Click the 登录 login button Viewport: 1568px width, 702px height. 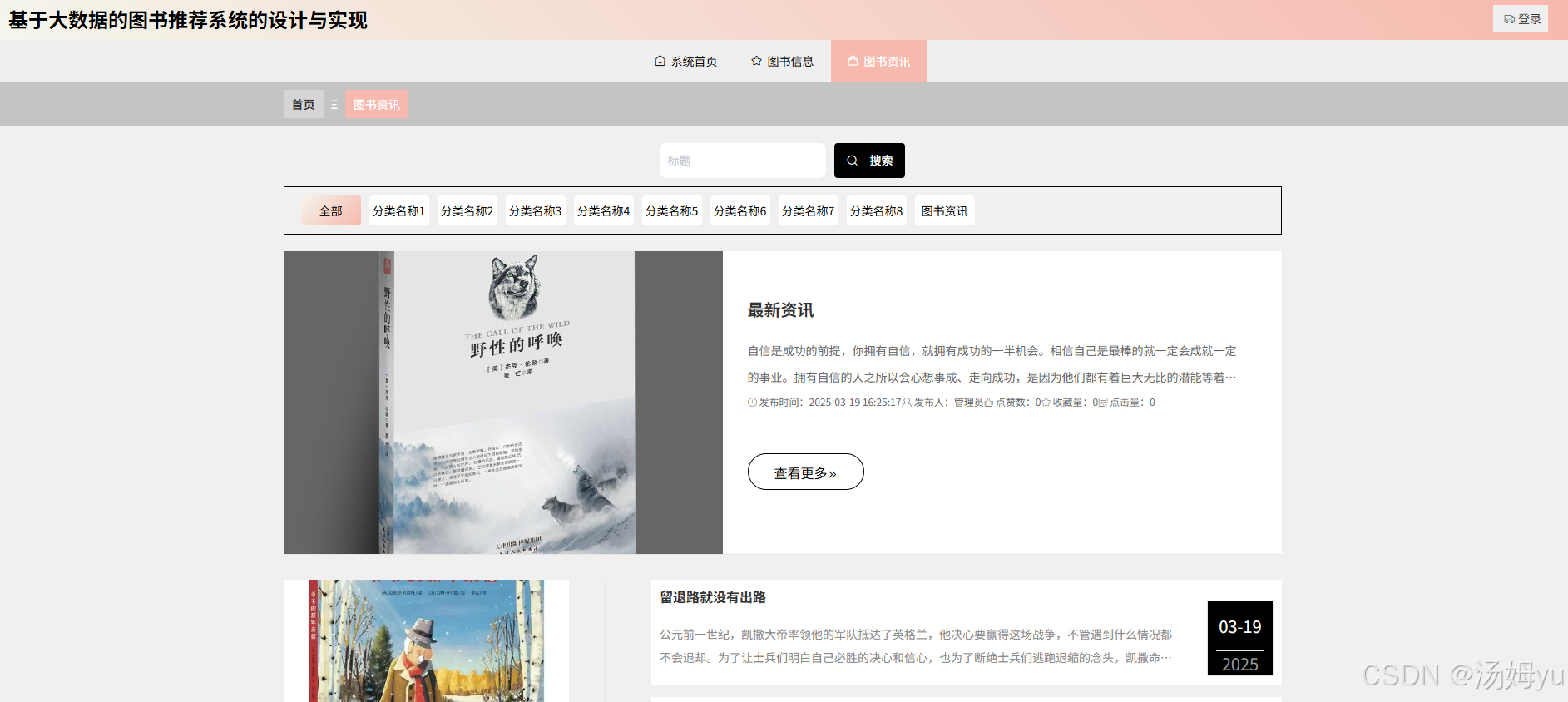coord(1521,19)
